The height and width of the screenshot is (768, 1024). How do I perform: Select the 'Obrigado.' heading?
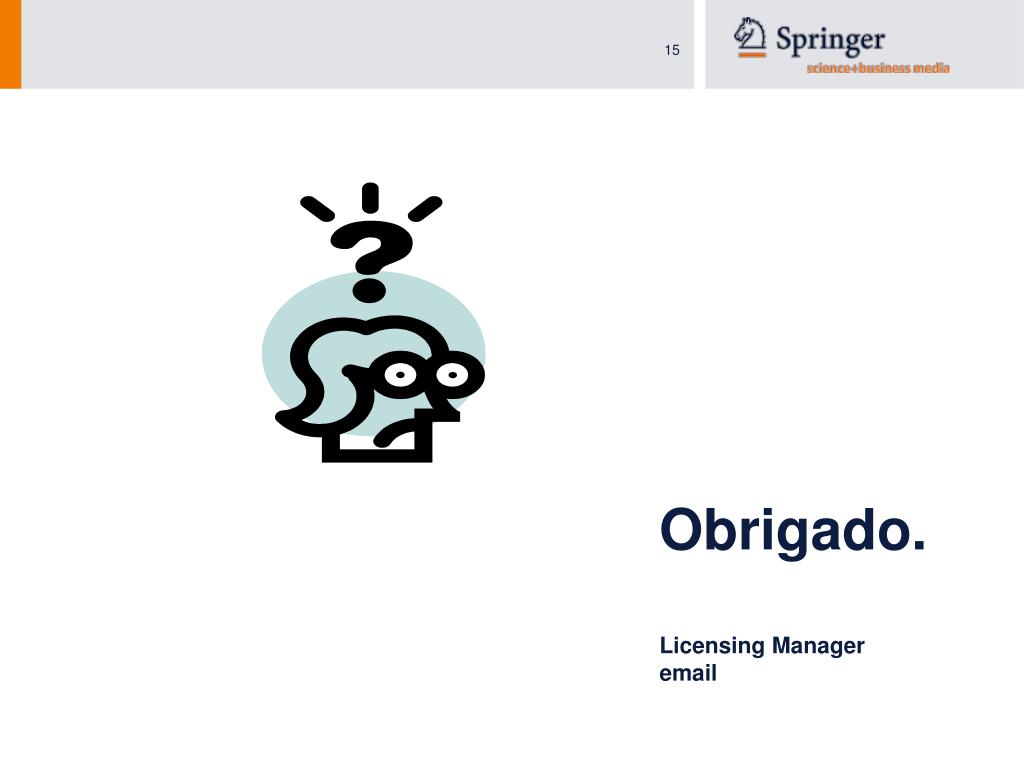(793, 532)
